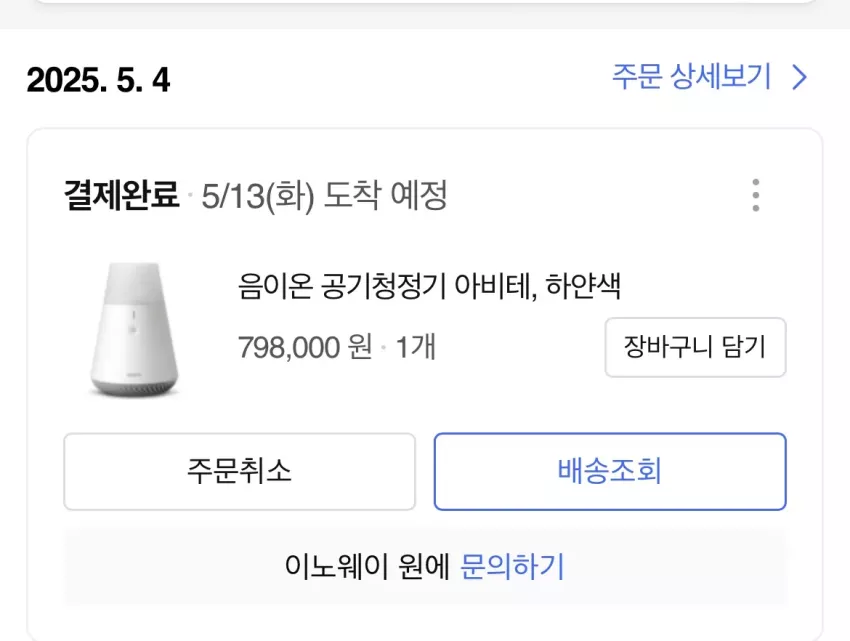Click the 하얀색 color option text
The width and height of the screenshot is (850, 641).
[583, 286]
